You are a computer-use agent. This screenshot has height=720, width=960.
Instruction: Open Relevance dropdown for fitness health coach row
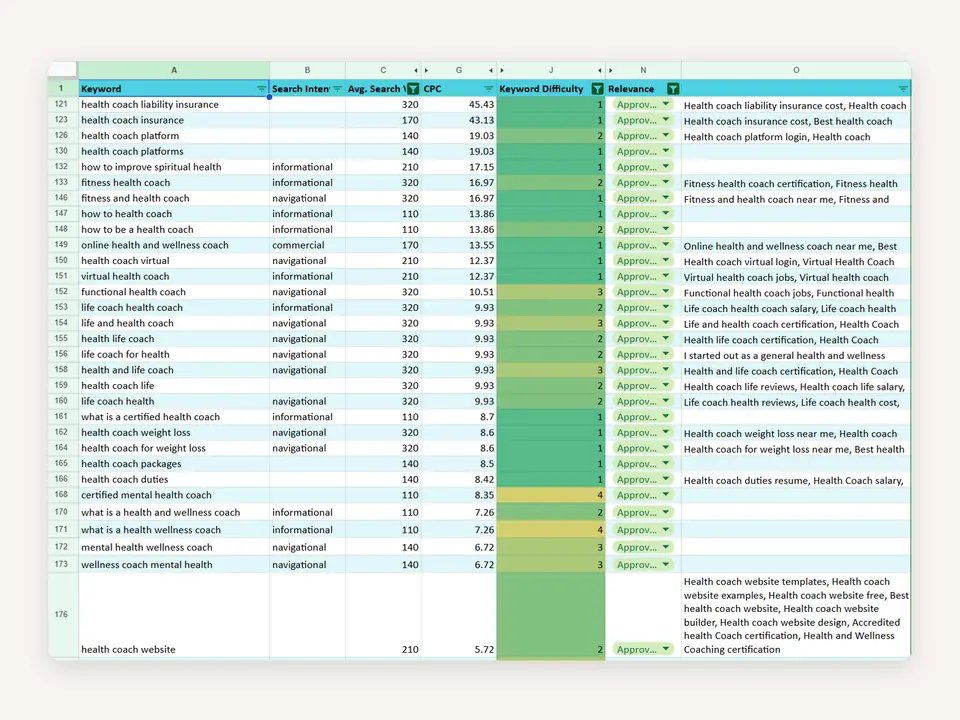[x=666, y=182]
